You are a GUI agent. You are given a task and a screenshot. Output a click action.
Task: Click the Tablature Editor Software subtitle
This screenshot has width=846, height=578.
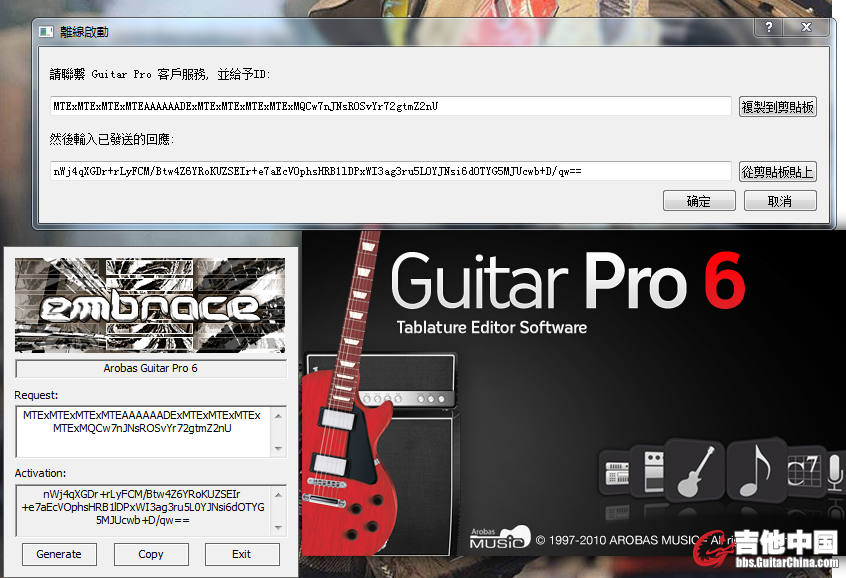click(492, 327)
